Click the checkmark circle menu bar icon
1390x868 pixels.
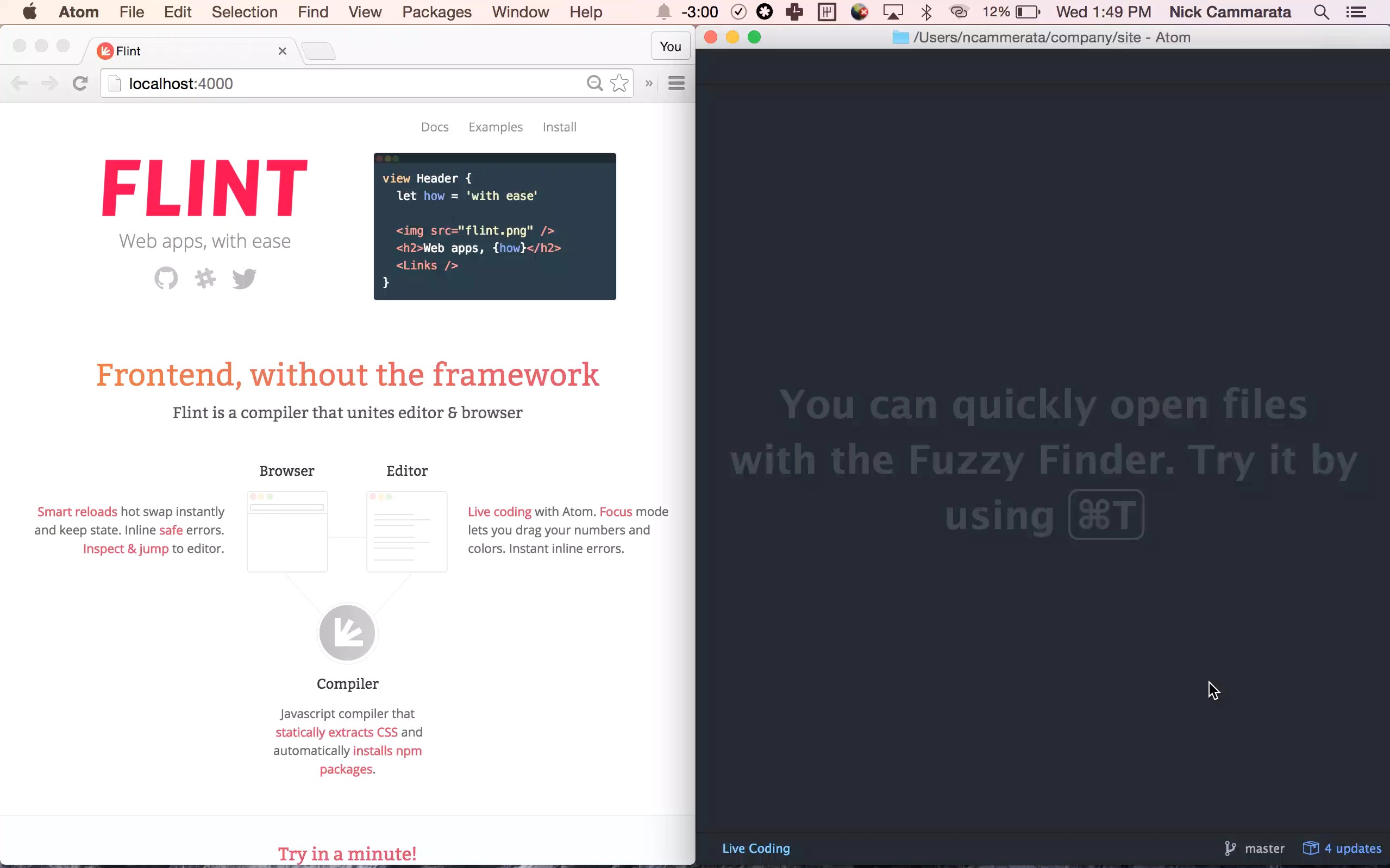point(738,11)
